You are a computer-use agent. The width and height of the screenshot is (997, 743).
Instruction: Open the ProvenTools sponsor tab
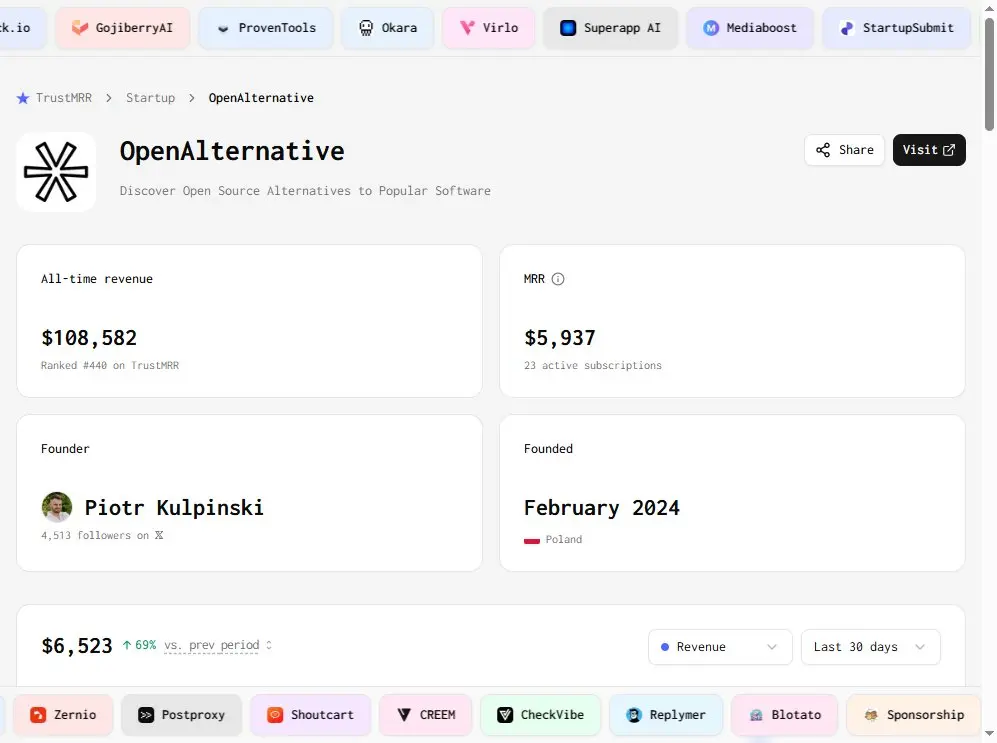tap(266, 28)
